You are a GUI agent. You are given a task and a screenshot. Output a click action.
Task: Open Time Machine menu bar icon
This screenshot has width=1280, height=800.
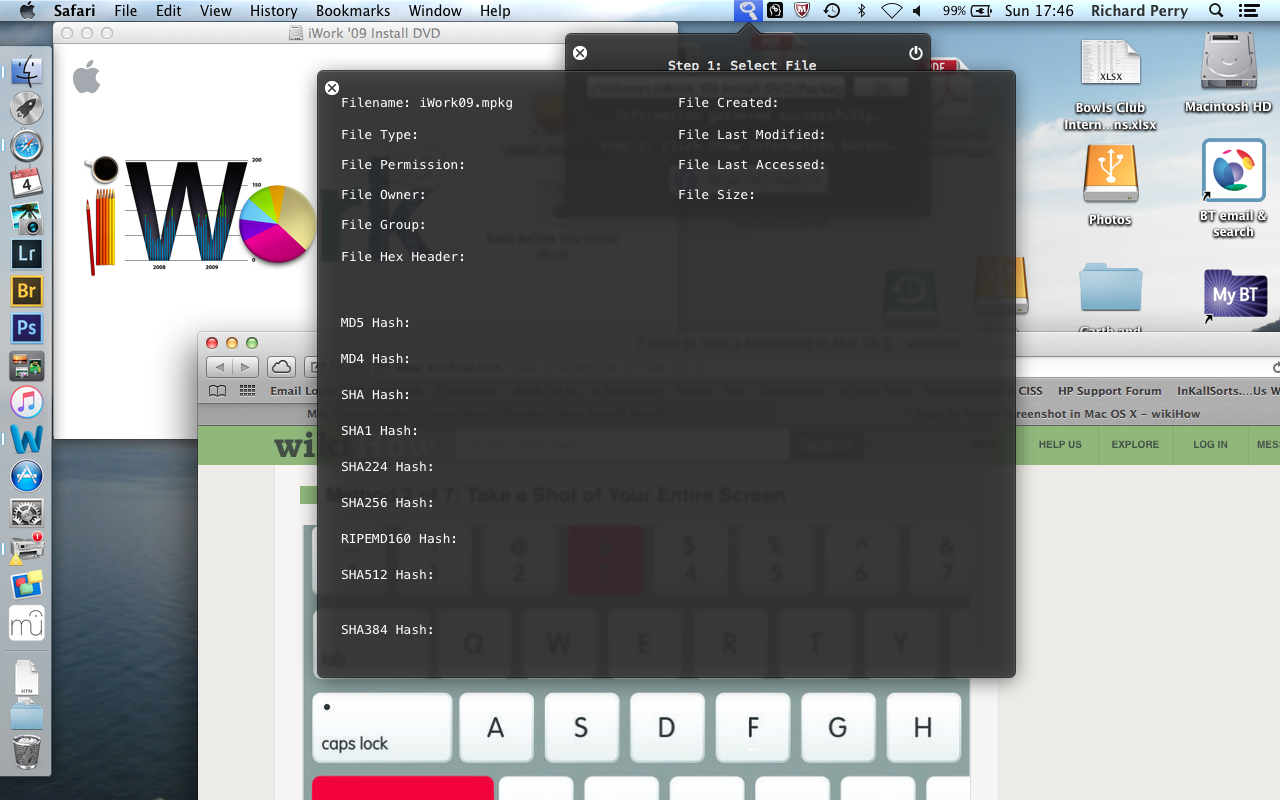coord(831,11)
